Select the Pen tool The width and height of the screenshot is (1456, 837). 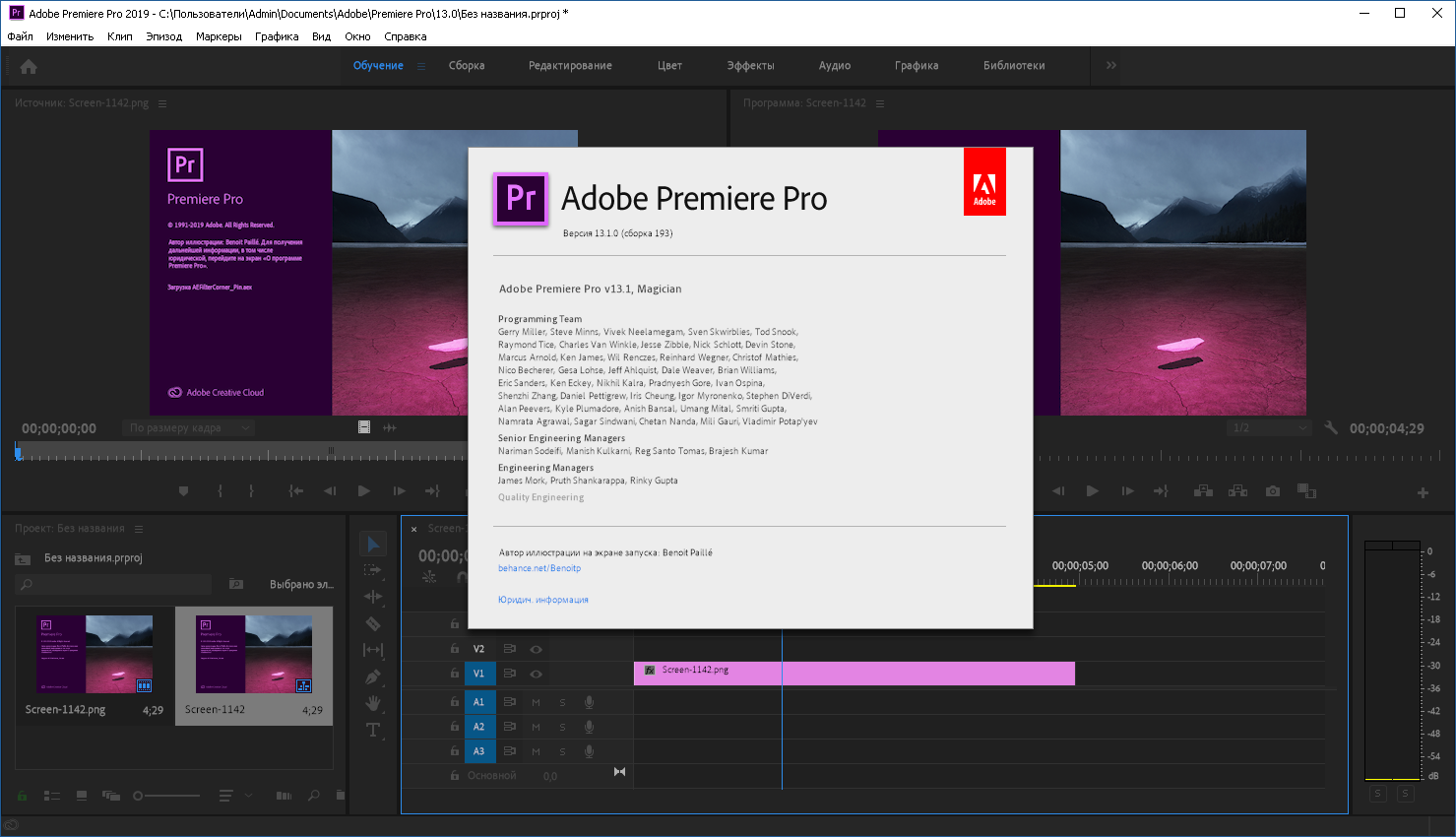pos(373,676)
